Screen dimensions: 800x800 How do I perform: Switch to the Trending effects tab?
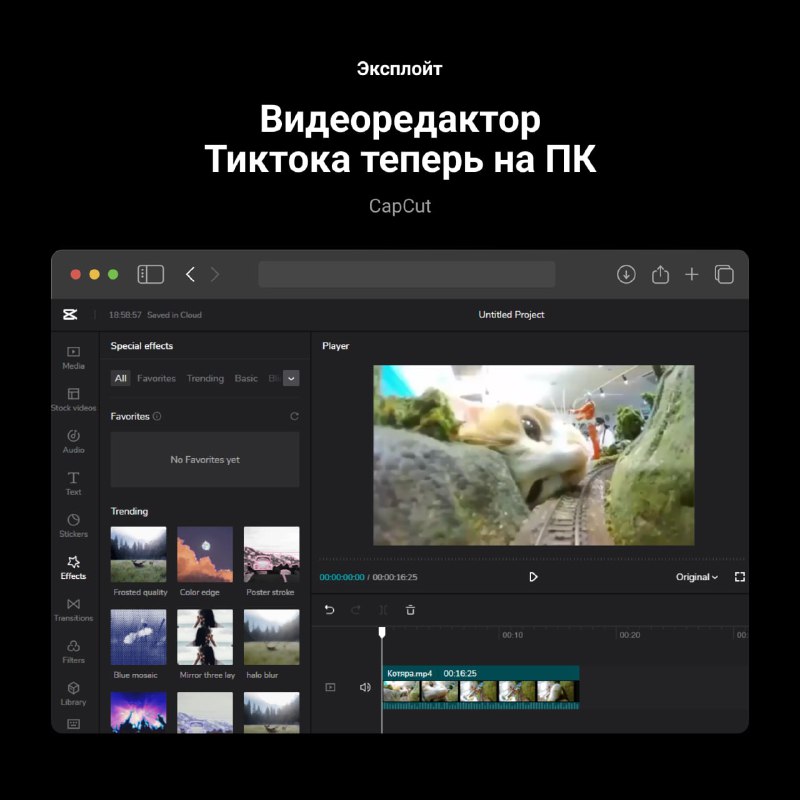tap(205, 378)
